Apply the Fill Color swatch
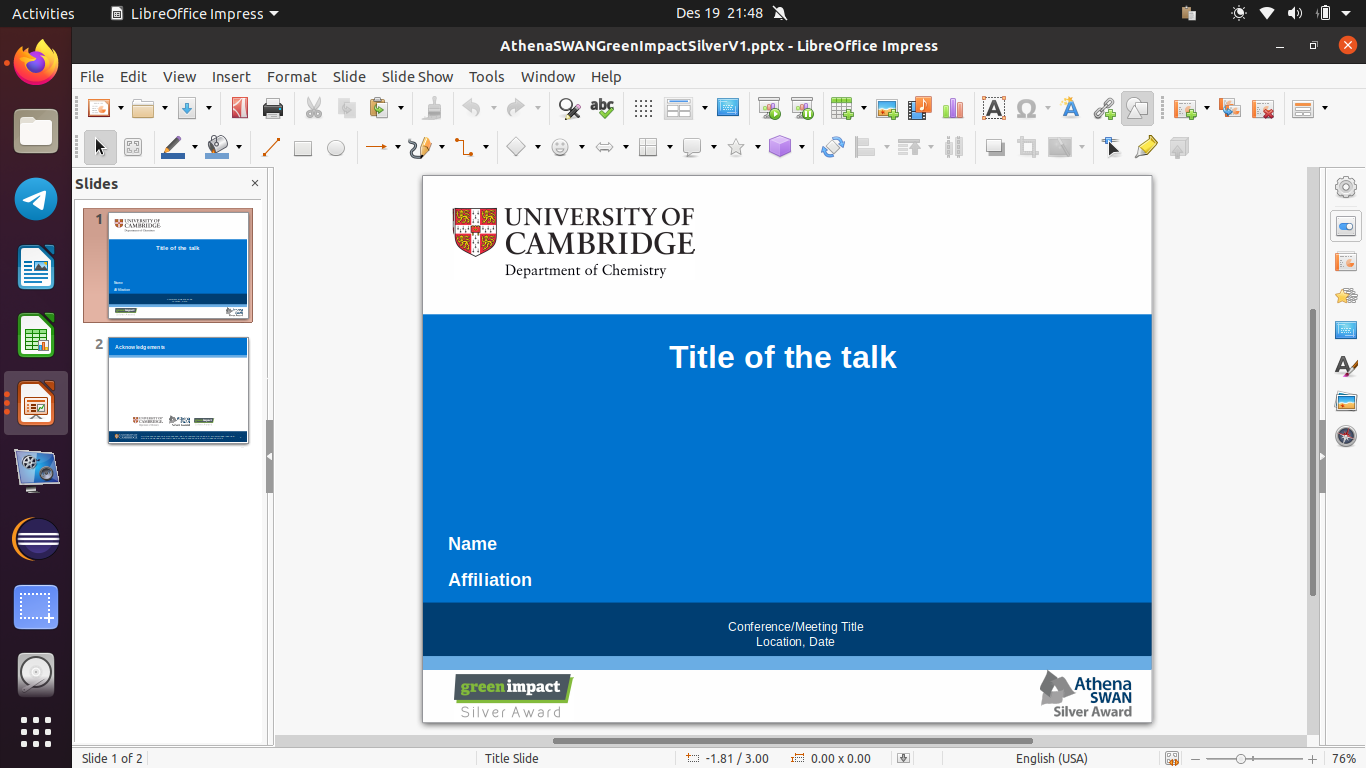Viewport: 1366px width, 768px height. coord(217,148)
